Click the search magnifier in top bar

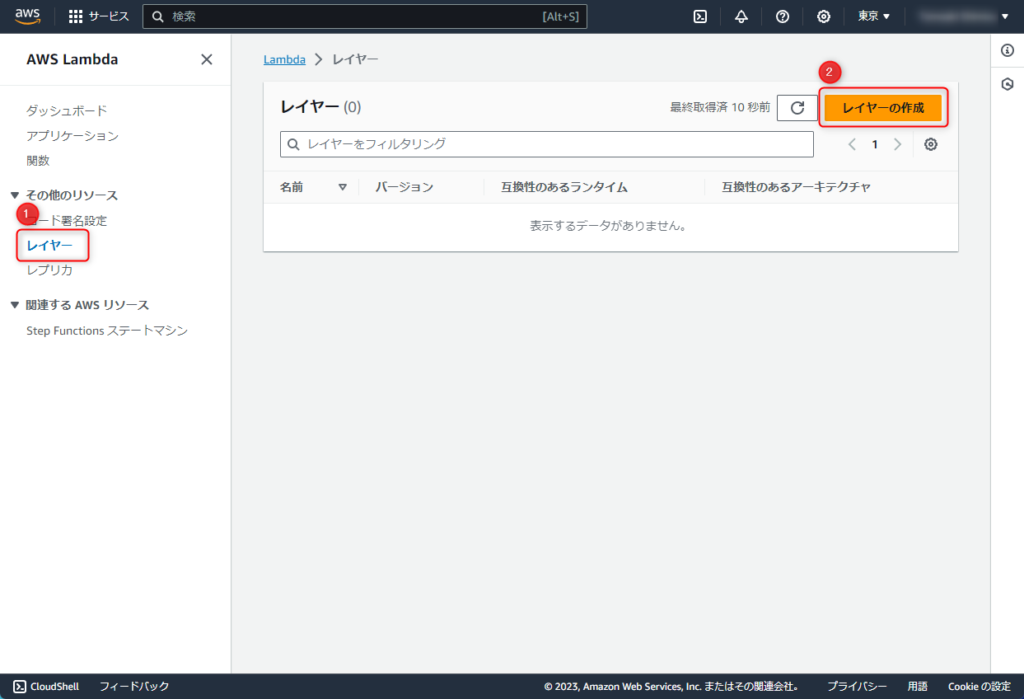point(157,16)
